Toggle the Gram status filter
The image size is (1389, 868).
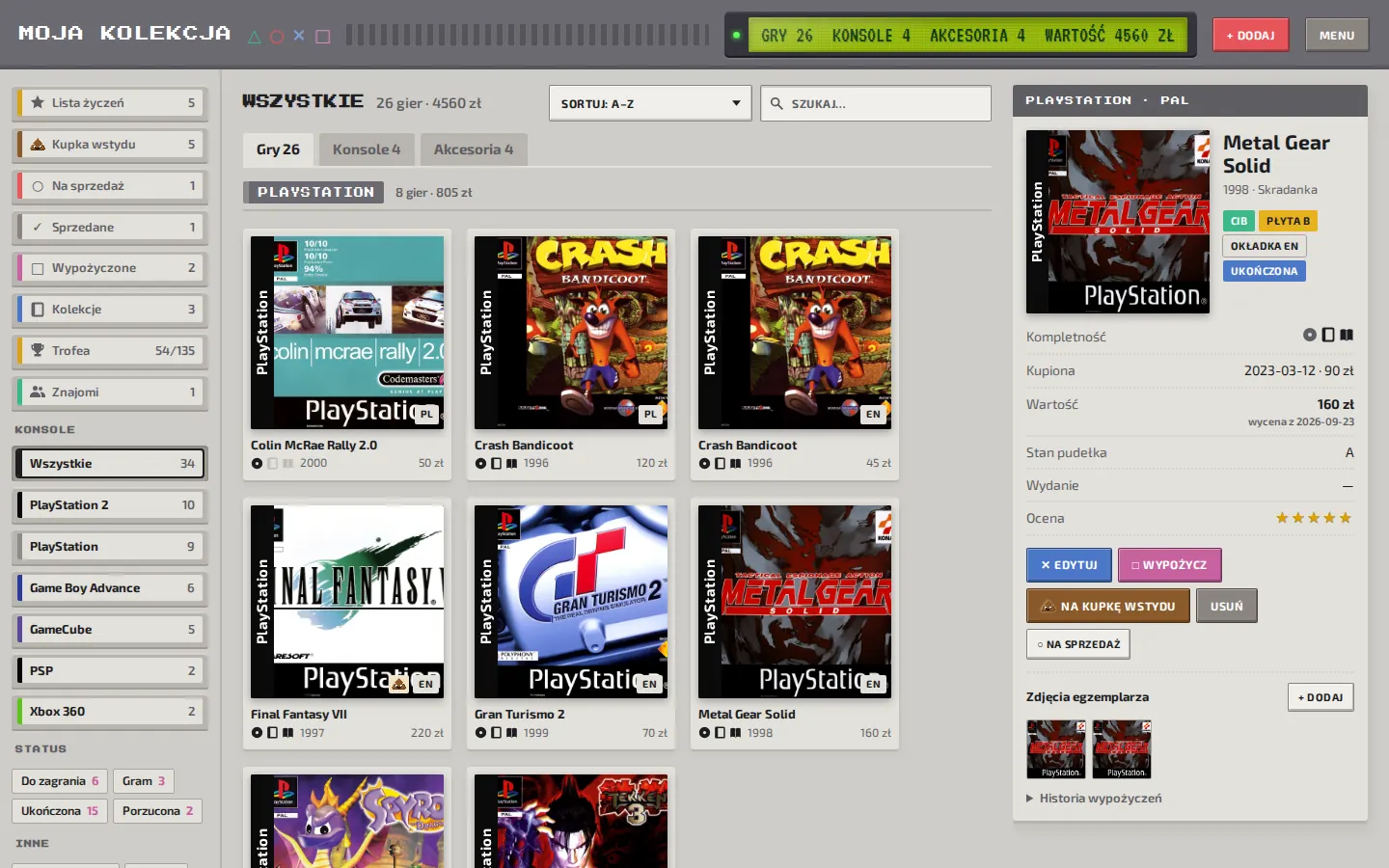coord(144,781)
